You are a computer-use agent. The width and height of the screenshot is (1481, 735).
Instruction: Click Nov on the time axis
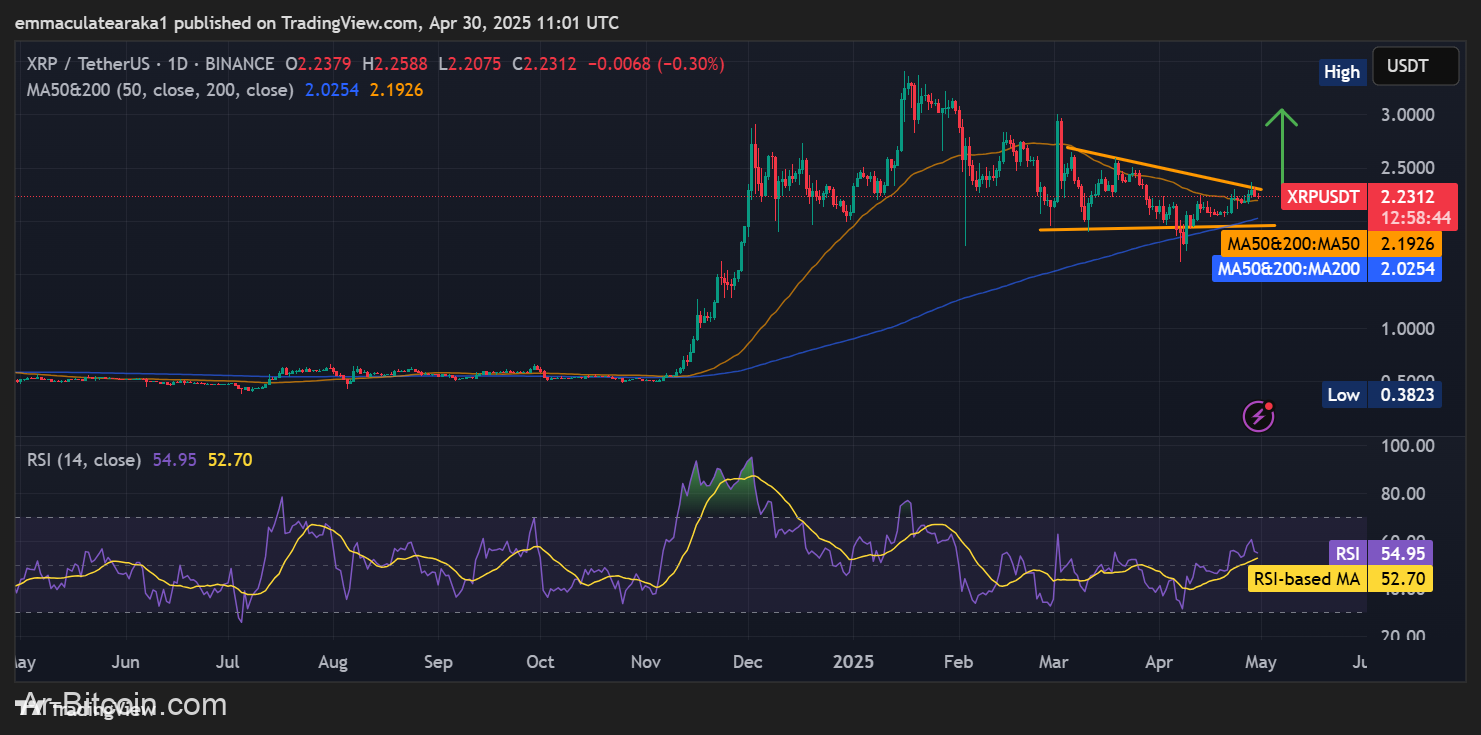pos(646,662)
